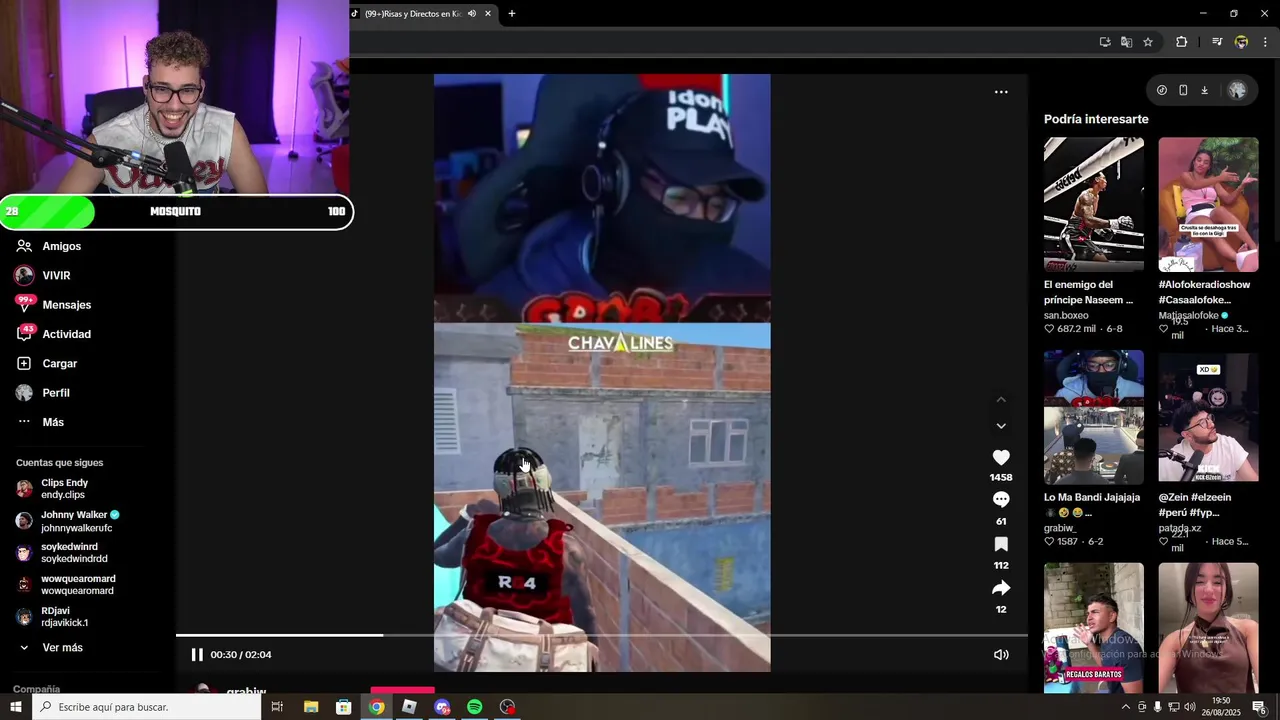Mute the video with the speaker icon

pos(1001,655)
